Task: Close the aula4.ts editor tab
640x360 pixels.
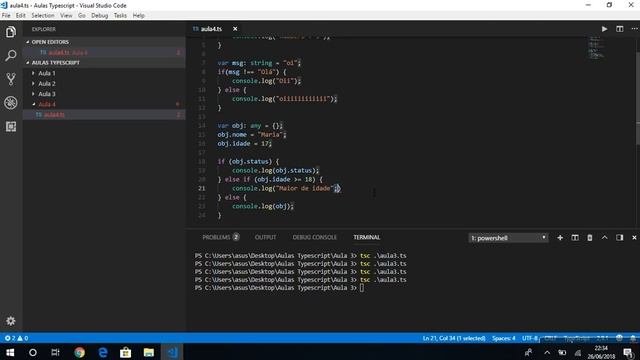Action: [x=235, y=29]
